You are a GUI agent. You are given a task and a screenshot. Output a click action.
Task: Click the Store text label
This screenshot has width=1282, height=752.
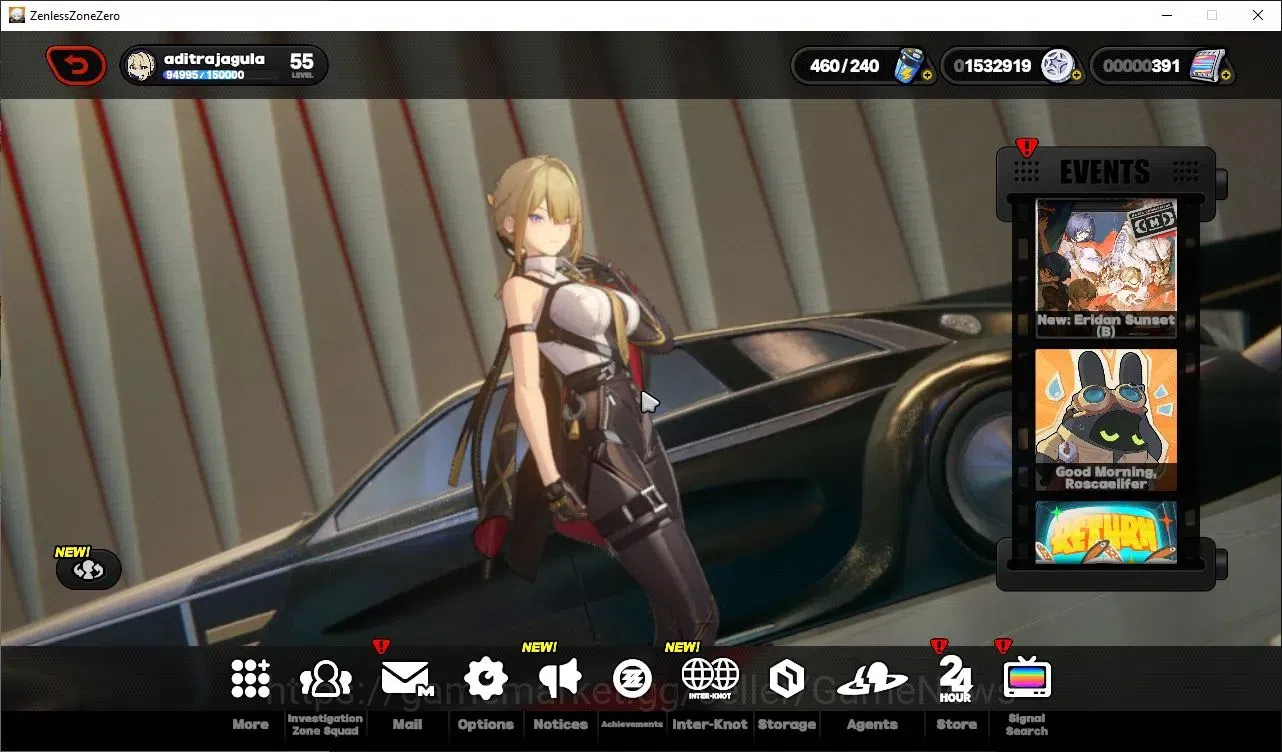pos(956,725)
